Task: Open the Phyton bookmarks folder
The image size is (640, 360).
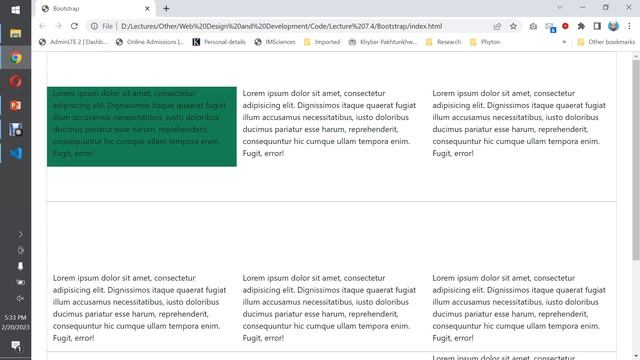Action: point(485,42)
